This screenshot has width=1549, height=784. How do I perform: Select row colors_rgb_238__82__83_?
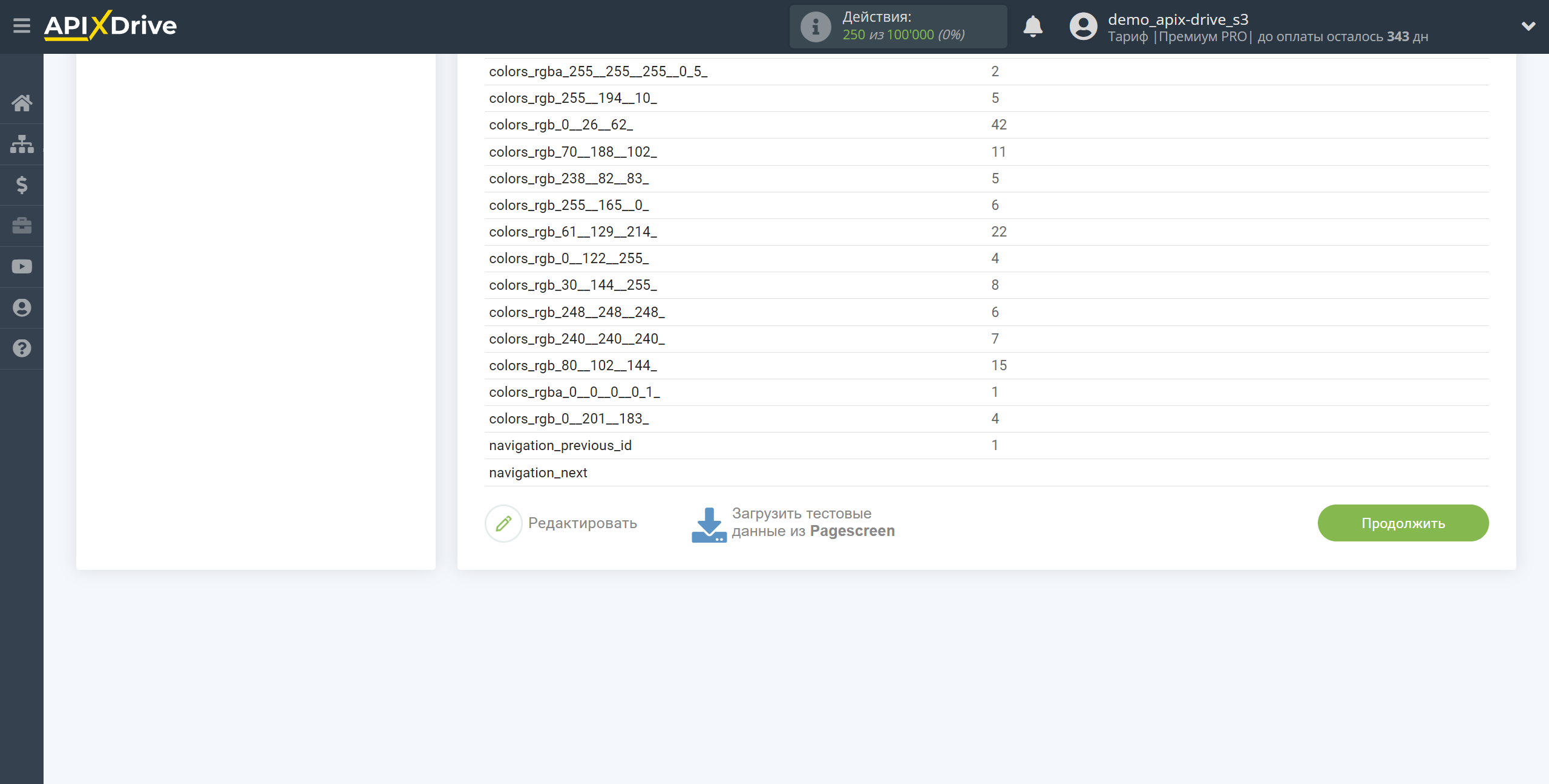[x=986, y=178]
